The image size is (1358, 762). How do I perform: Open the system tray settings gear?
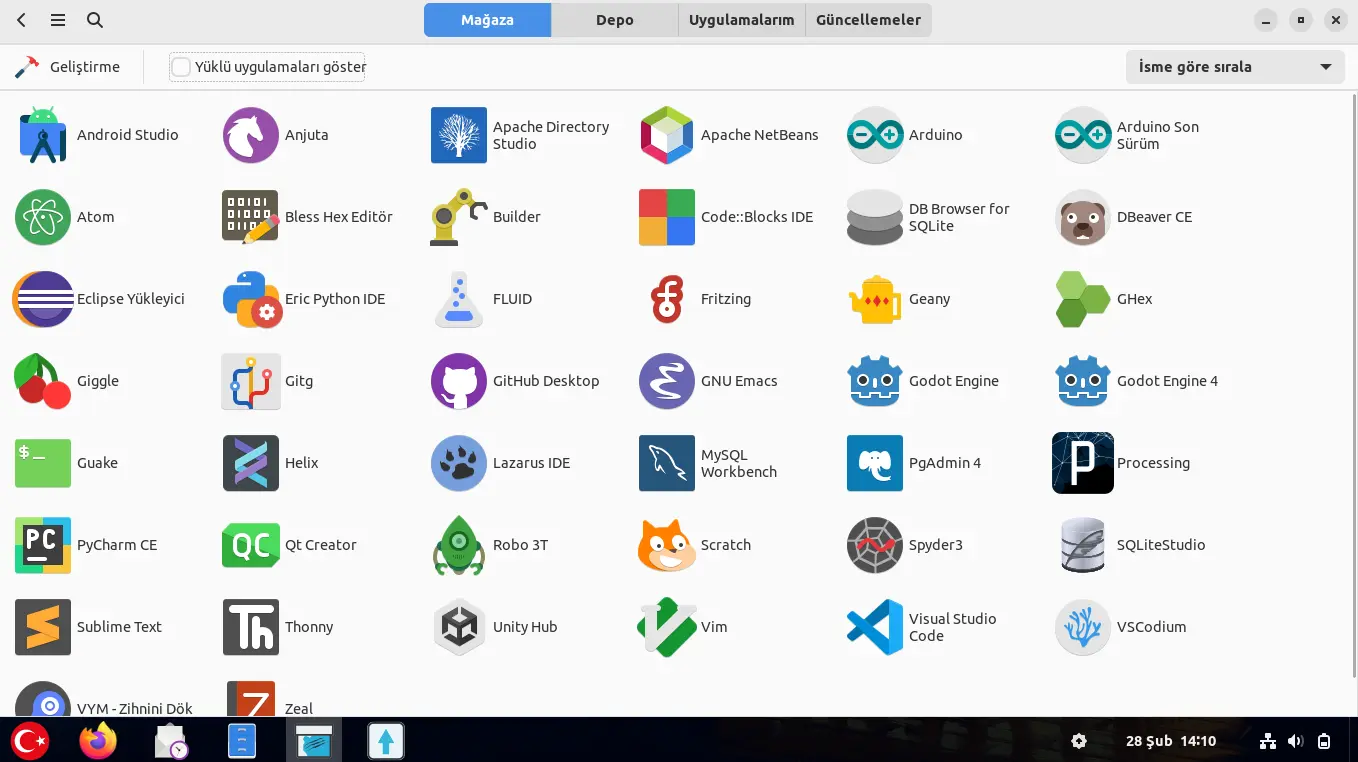(x=1079, y=741)
